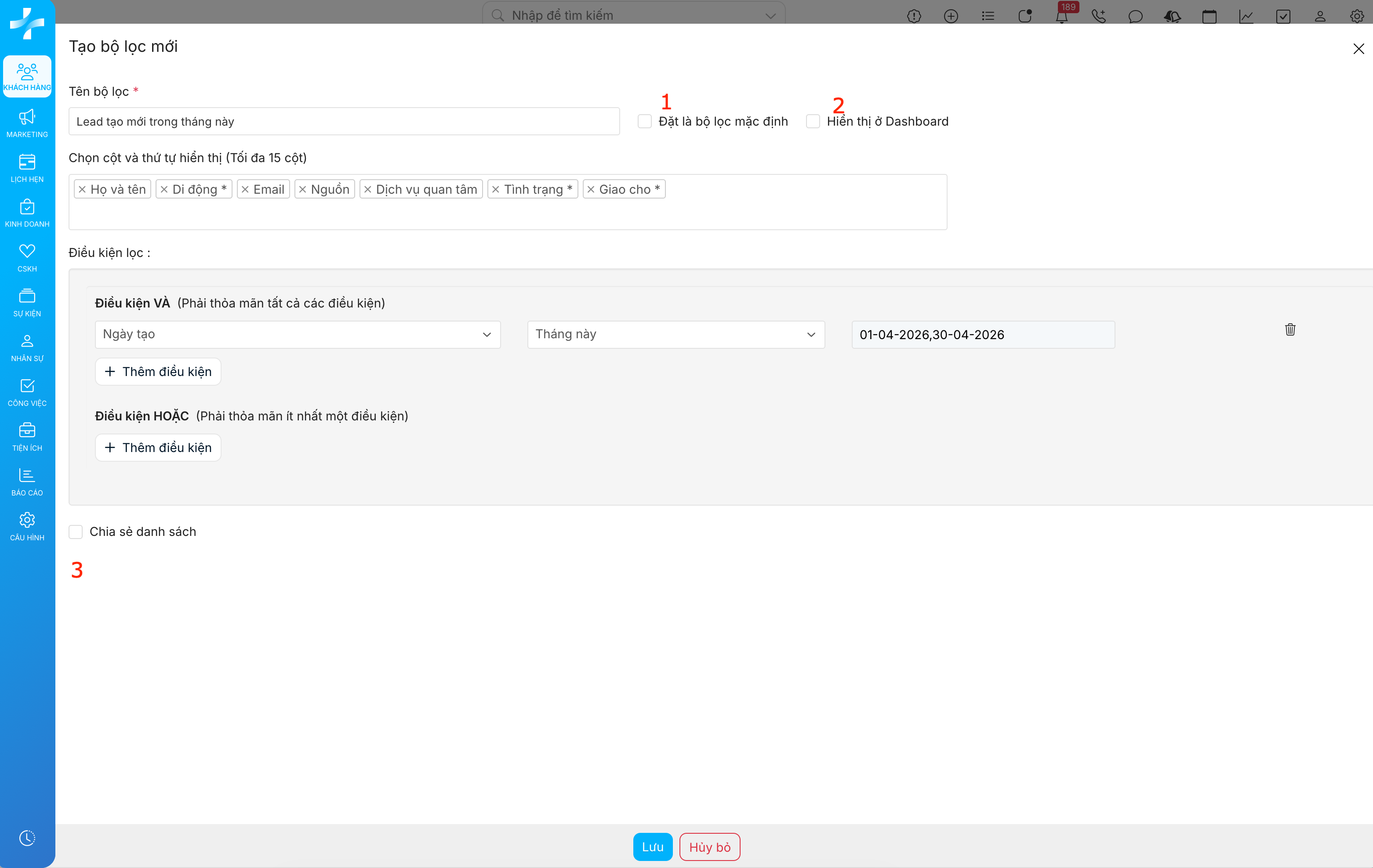The height and width of the screenshot is (868, 1373).
Task: Select the Công việc menu item
Action: pos(27,392)
